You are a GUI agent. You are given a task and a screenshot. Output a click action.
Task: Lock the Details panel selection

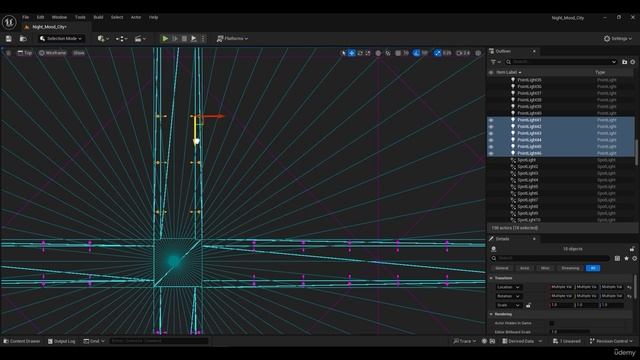(x=632, y=249)
